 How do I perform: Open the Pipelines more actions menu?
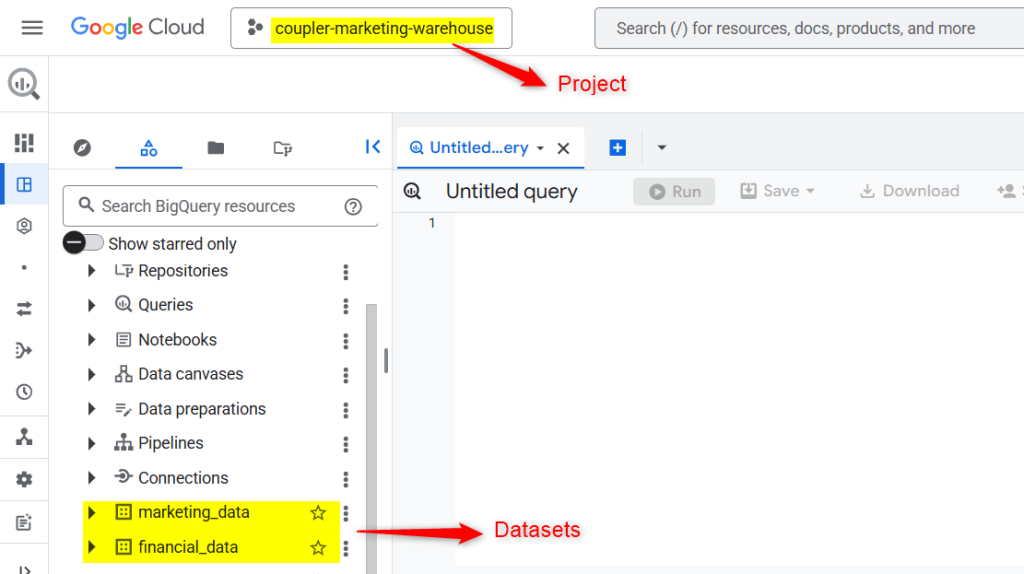point(346,445)
